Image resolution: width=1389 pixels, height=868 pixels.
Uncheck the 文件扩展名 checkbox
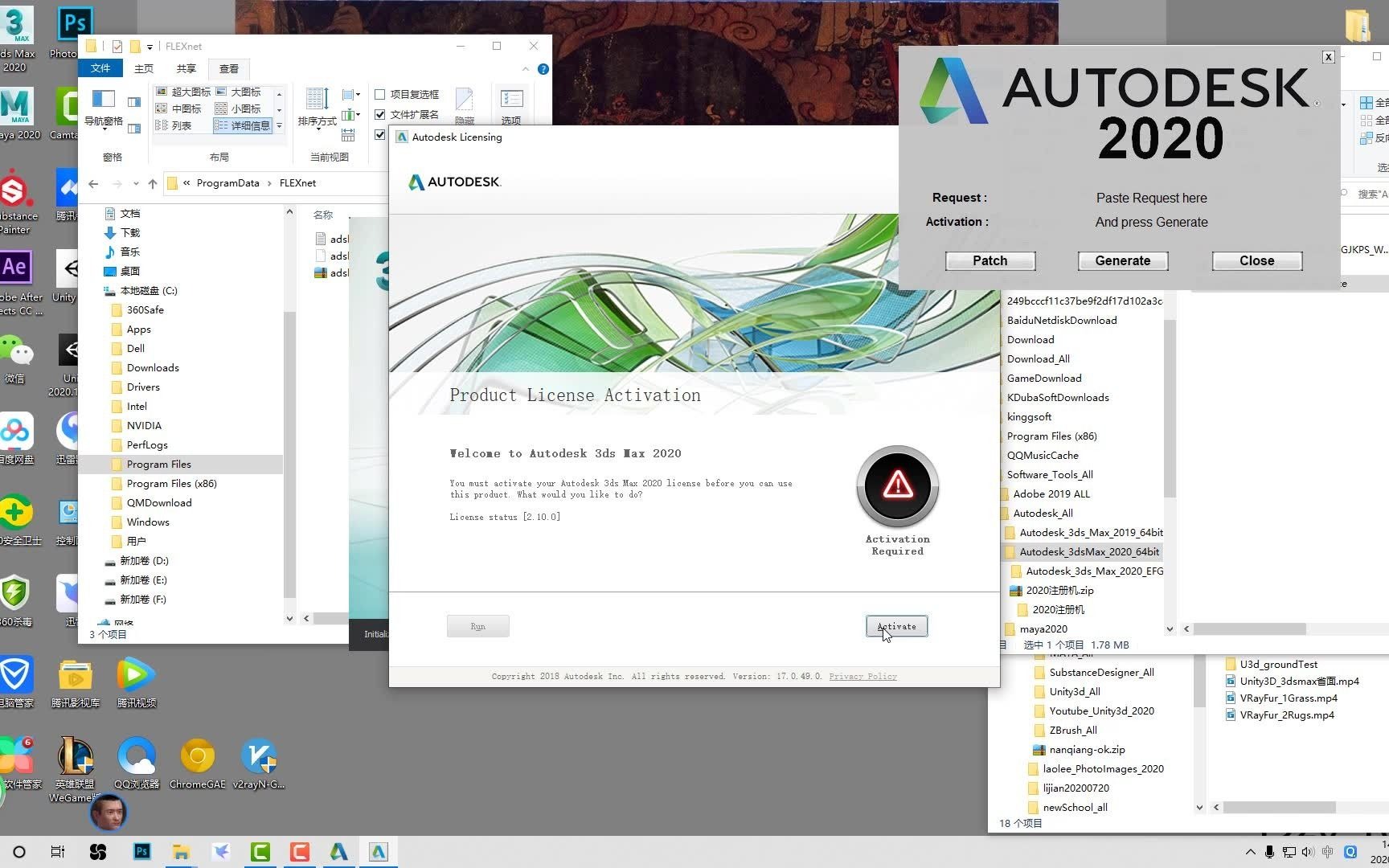click(380, 114)
